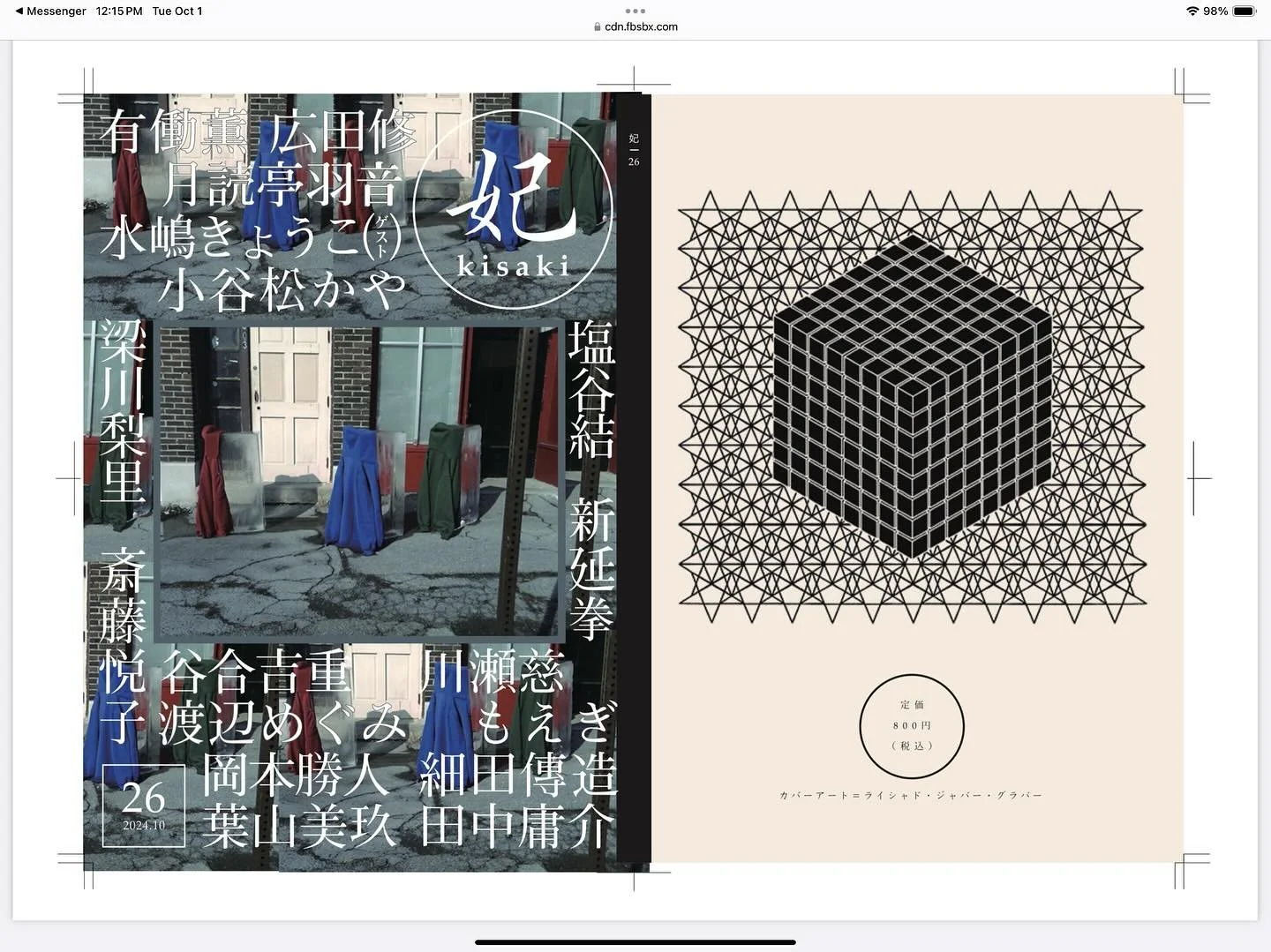
Task: Tap the home indicator bar
Action: [x=635, y=942]
